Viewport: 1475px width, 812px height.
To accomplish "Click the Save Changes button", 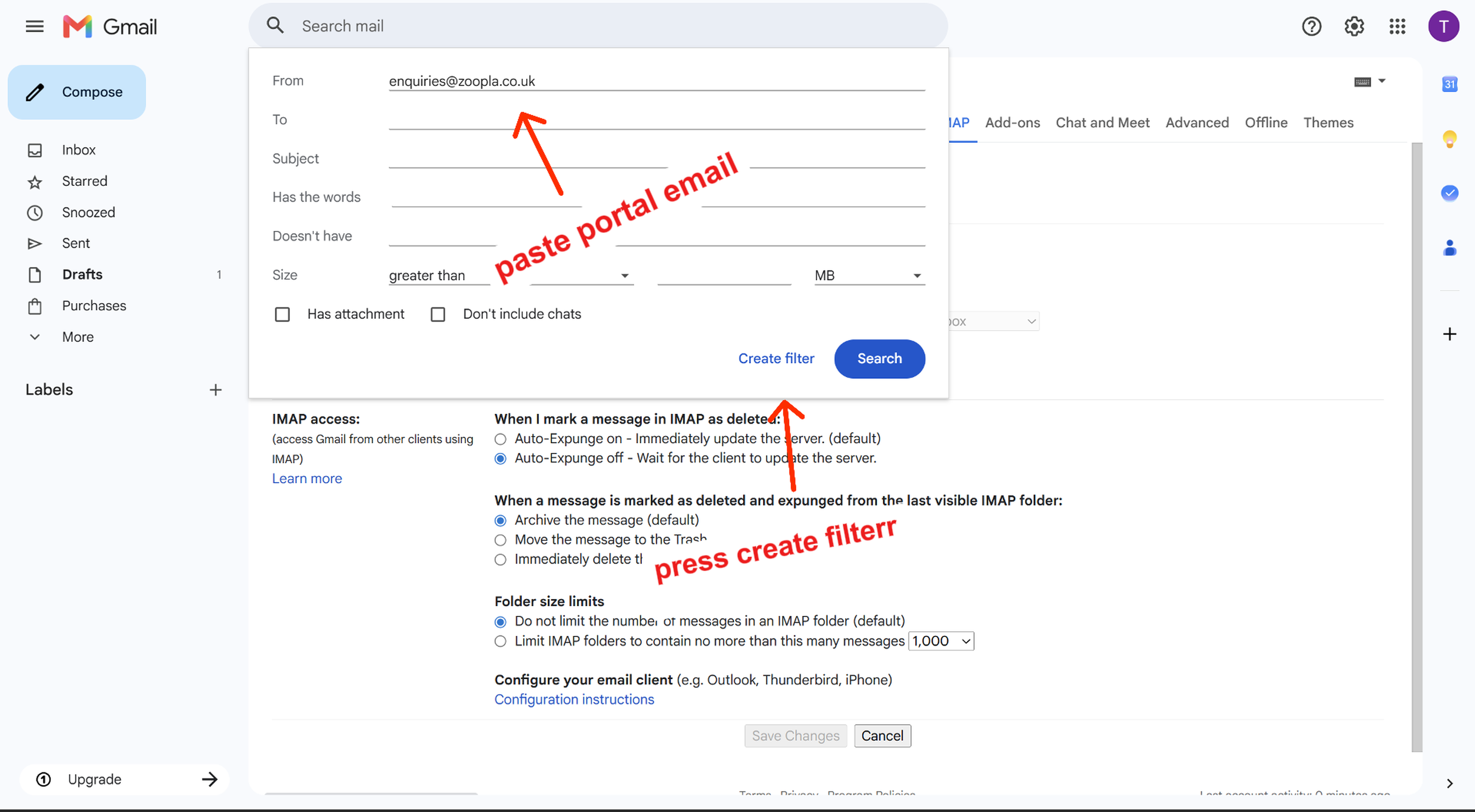I will pyautogui.click(x=795, y=736).
